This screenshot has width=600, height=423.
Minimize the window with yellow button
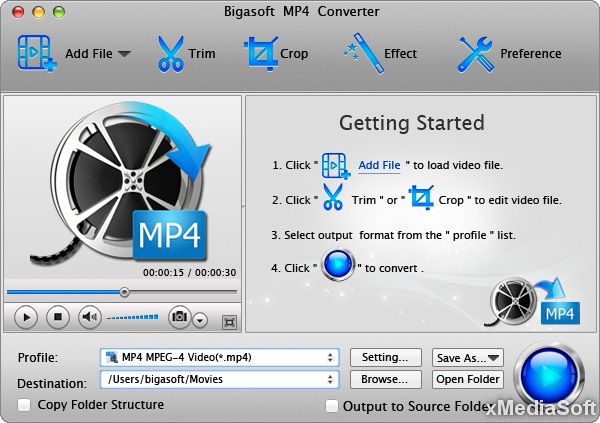tap(39, 12)
